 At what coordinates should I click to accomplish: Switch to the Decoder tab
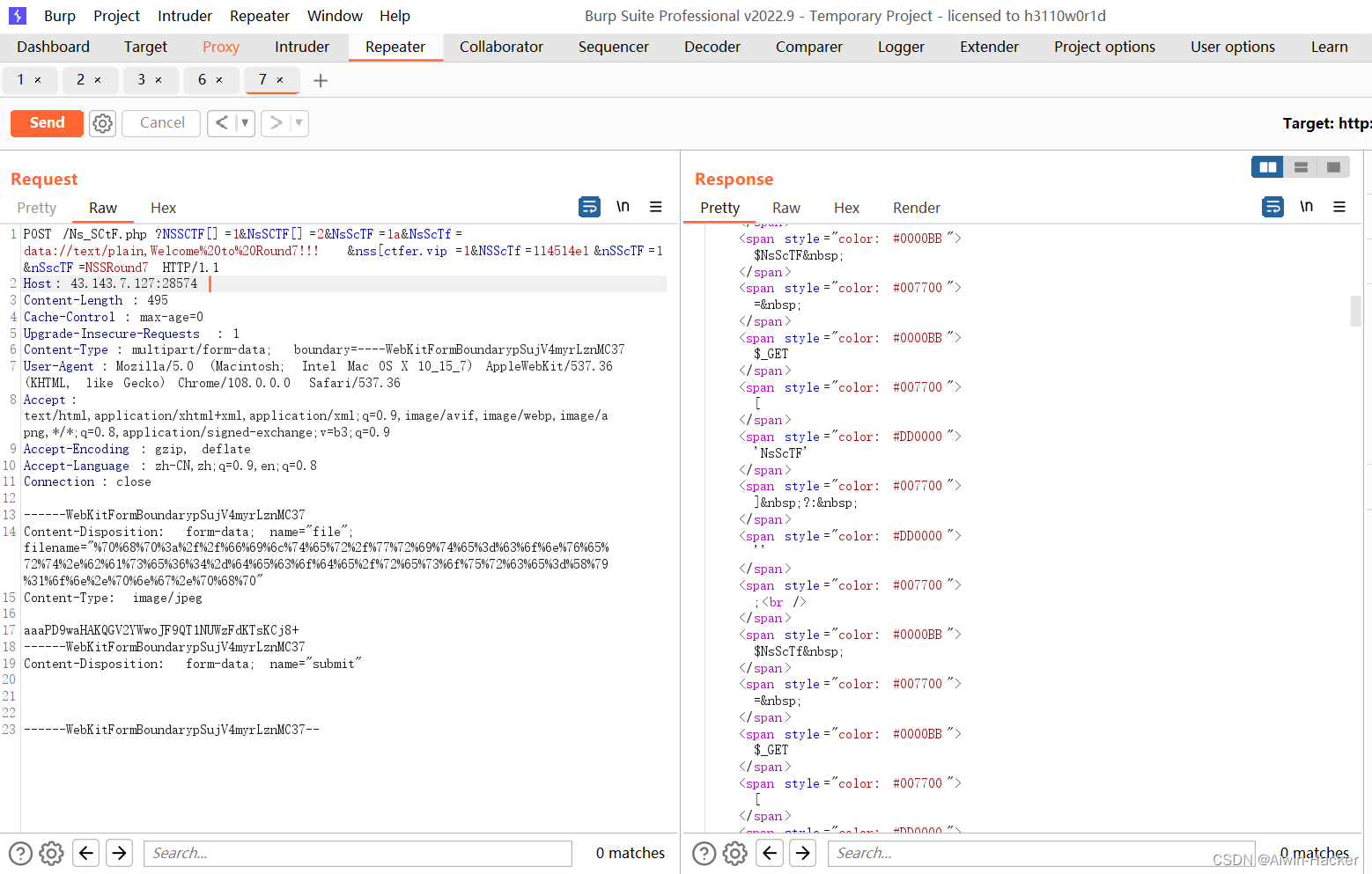pyautogui.click(x=712, y=47)
